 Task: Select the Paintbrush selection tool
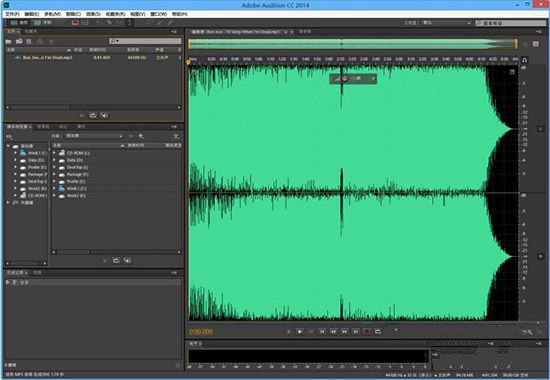pyautogui.click(x=160, y=22)
